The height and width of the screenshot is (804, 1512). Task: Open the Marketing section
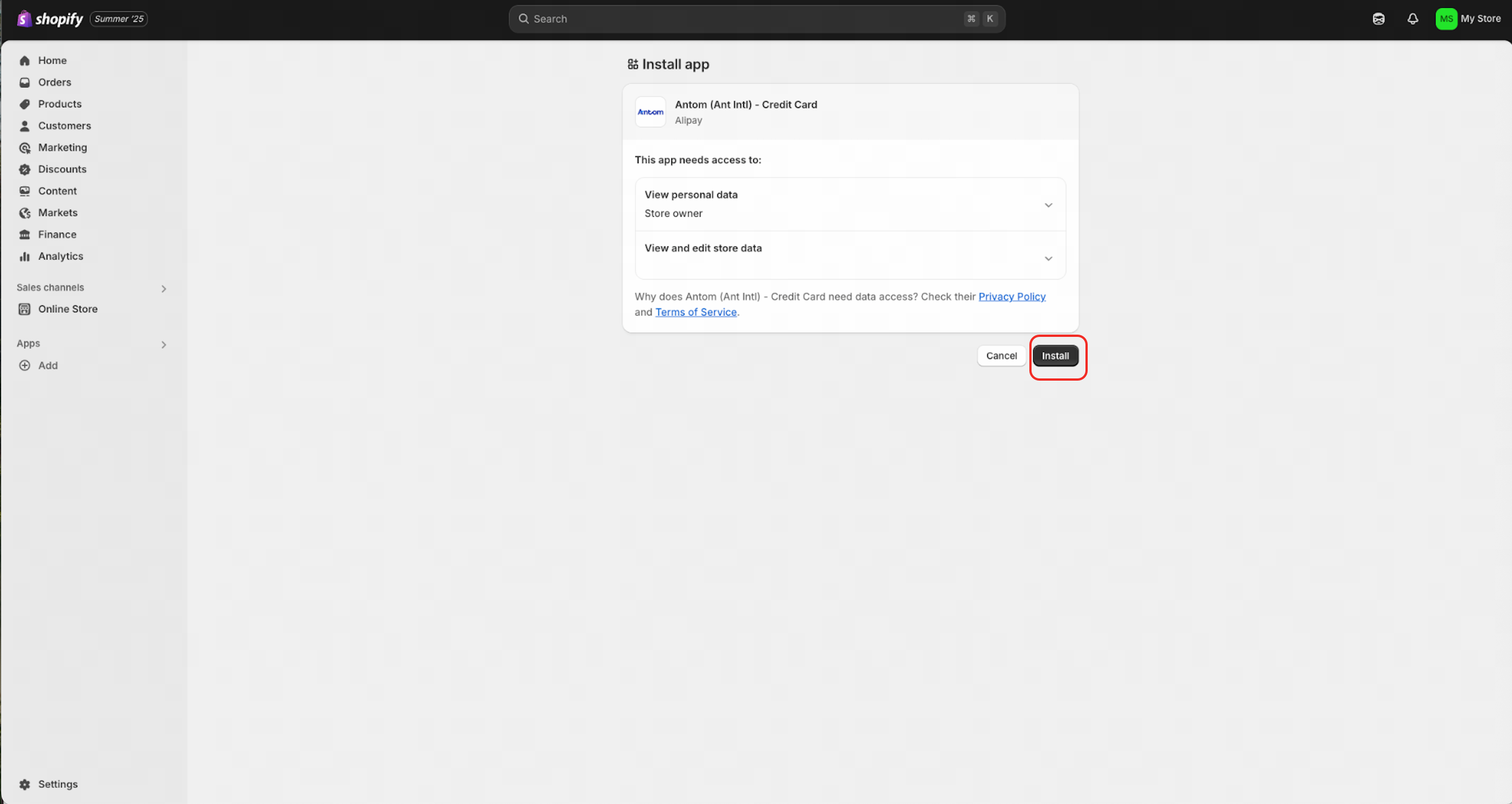click(x=63, y=148)
